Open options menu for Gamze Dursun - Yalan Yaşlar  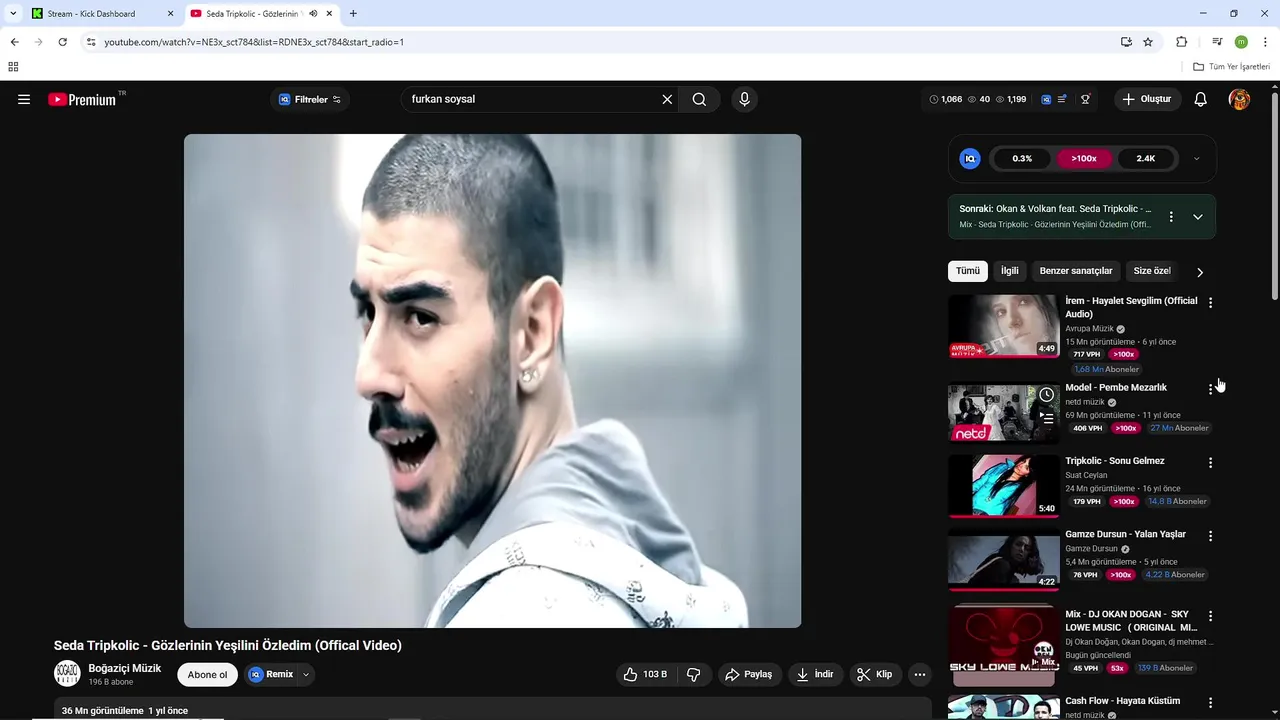coord(1210,536)
